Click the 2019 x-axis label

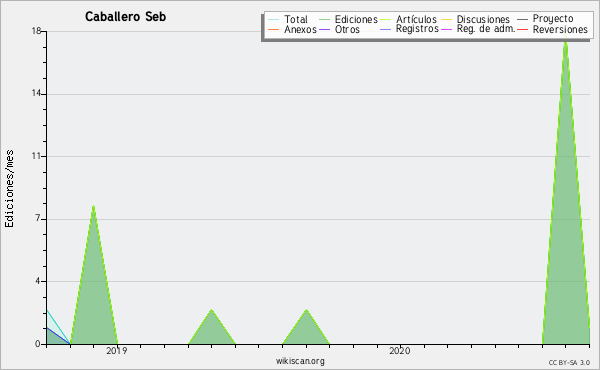(117, 350)
